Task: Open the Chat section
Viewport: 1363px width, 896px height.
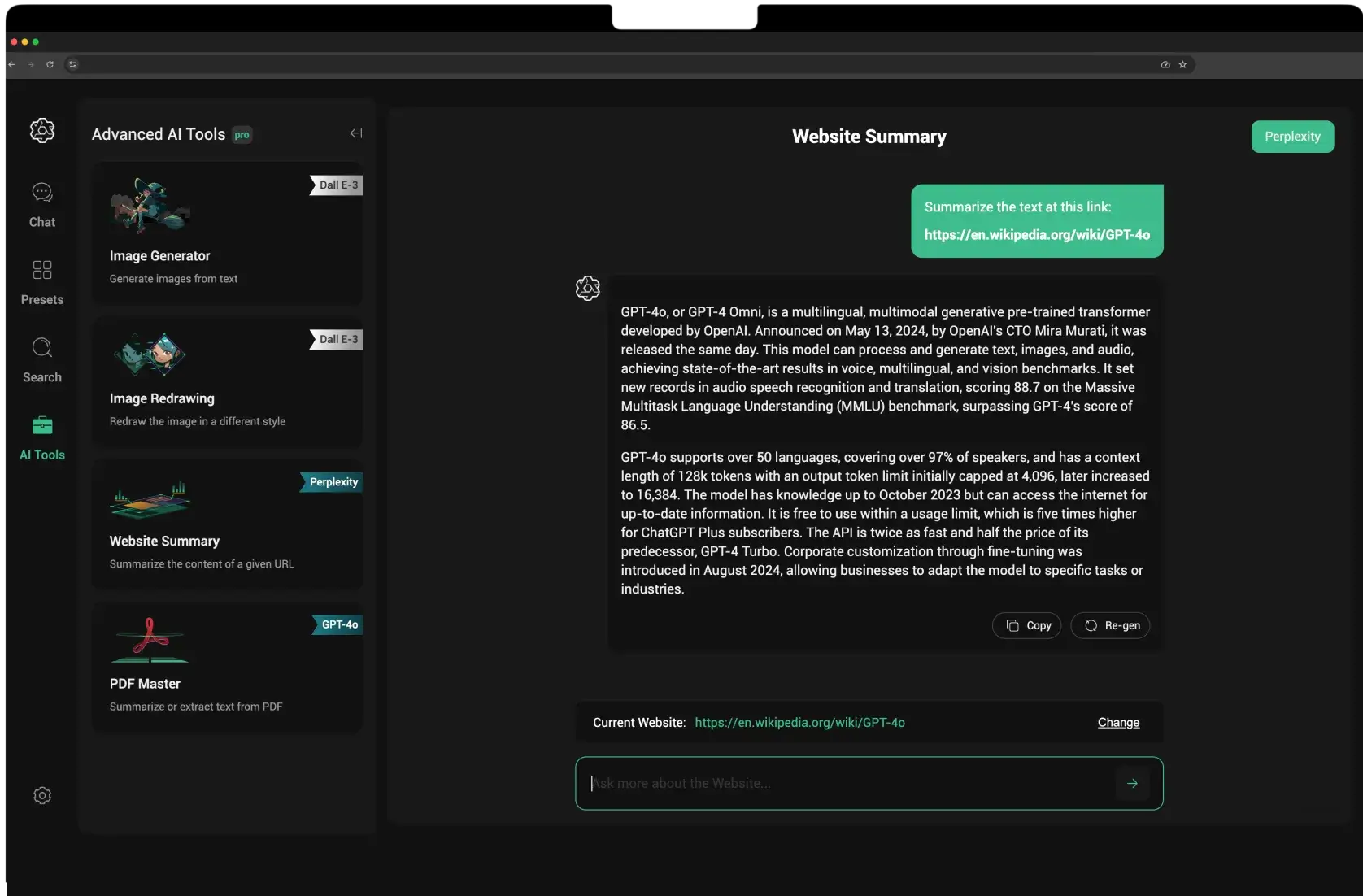Action: (x=42, y=205)
